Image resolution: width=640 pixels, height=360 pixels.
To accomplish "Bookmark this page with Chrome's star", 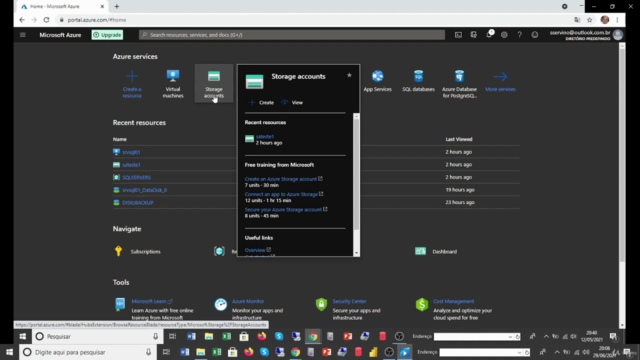I will [x=589, y=20].
